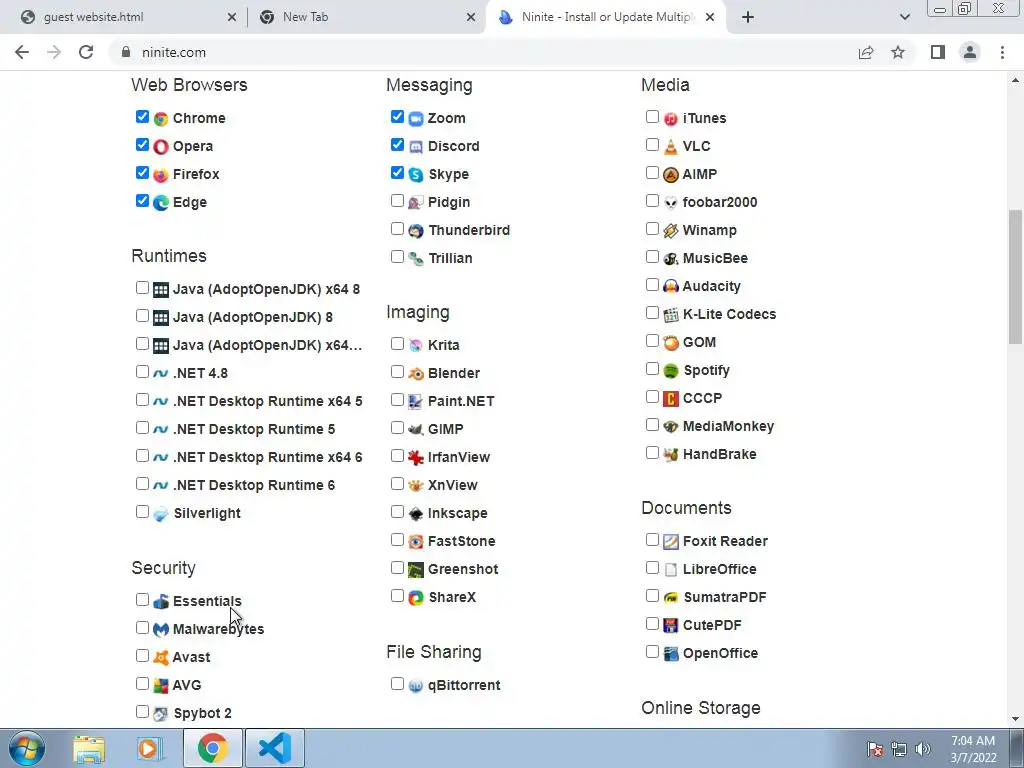Click the iTunes icon
This screenshot has height=768, width=1024.
click(x=671, y=119)
